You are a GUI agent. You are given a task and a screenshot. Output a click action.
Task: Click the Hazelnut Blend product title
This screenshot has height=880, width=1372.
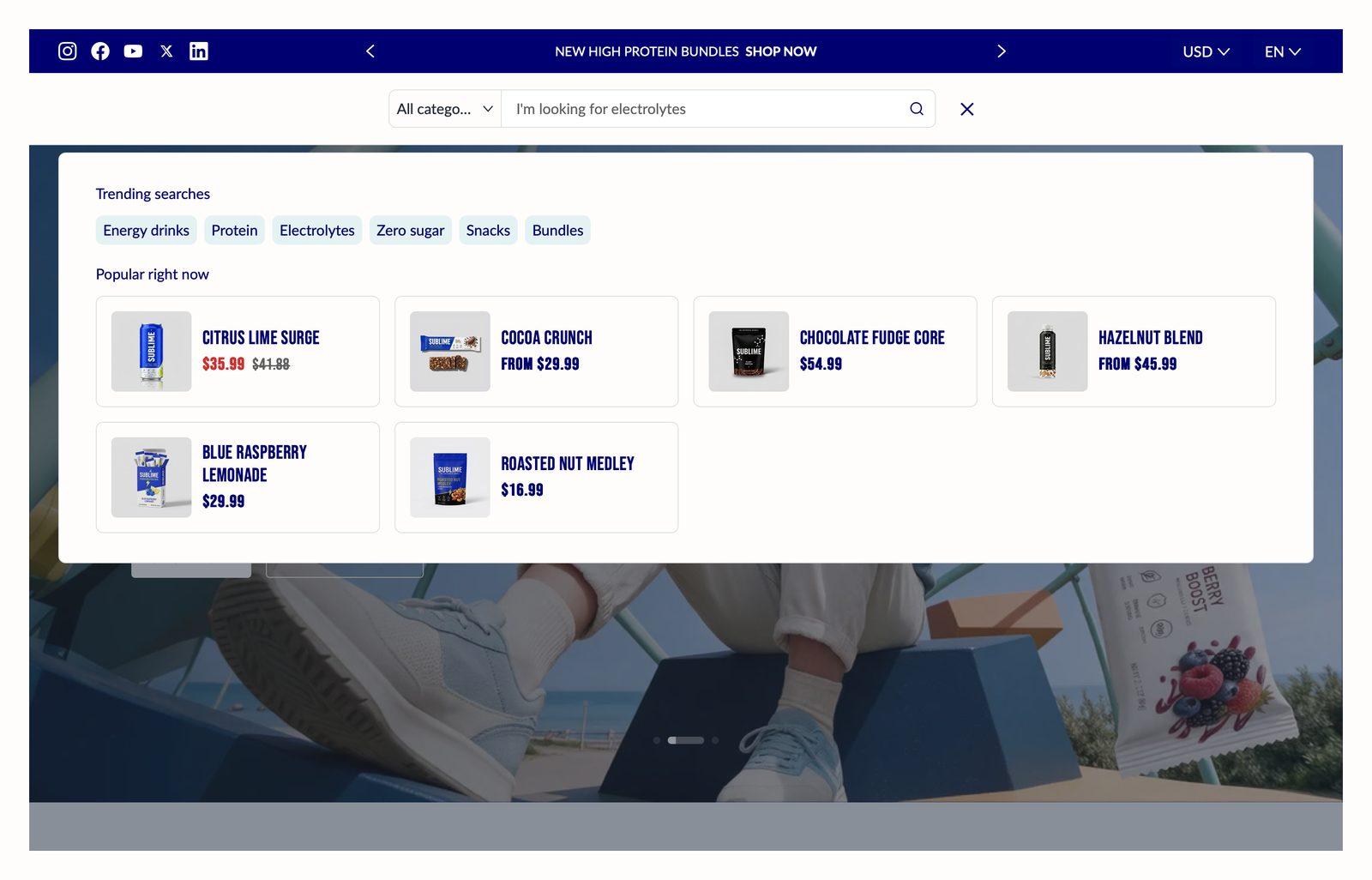pos(1151,338)
